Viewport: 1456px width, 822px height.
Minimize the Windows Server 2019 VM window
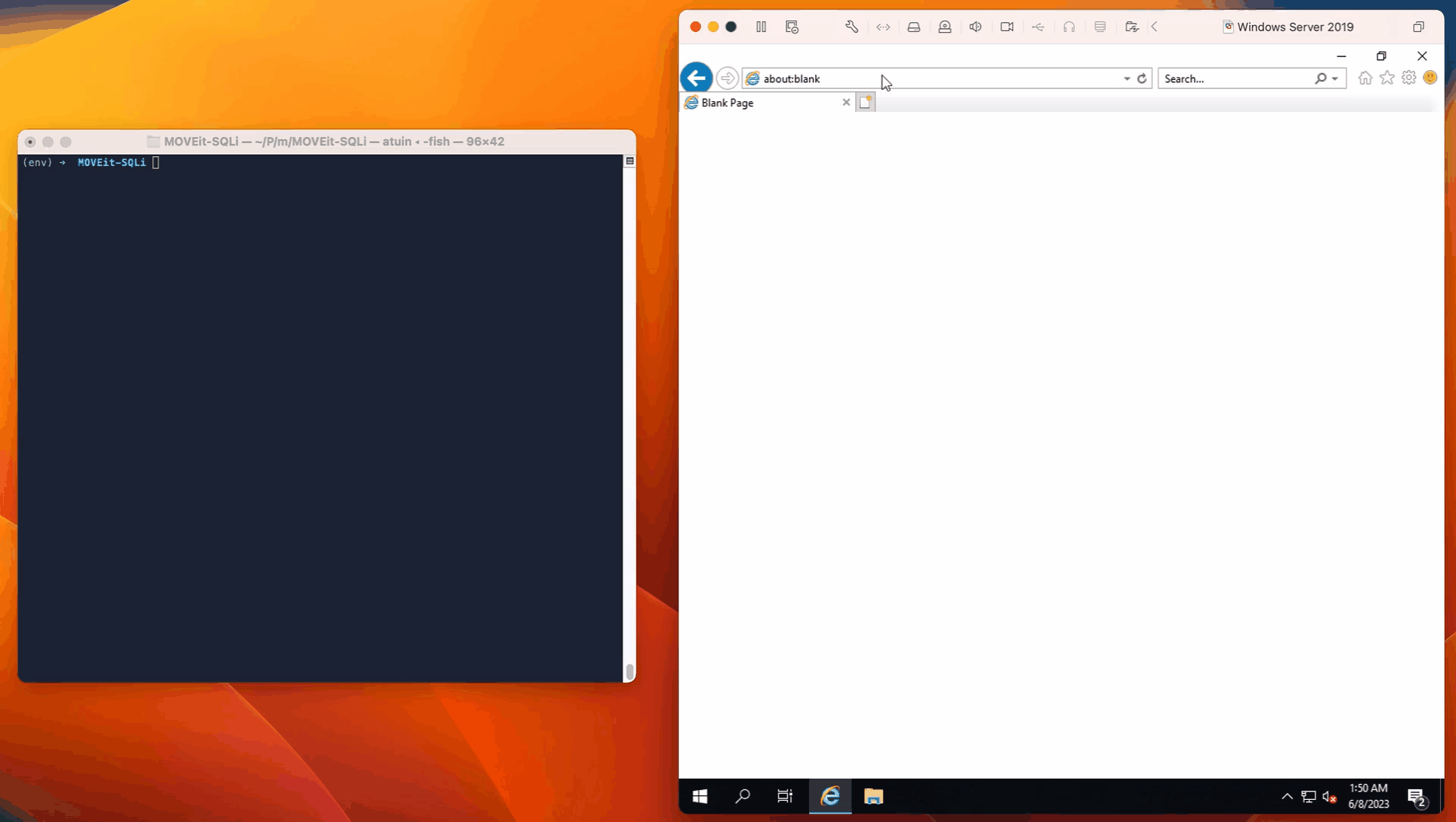[x=713, y=27]
